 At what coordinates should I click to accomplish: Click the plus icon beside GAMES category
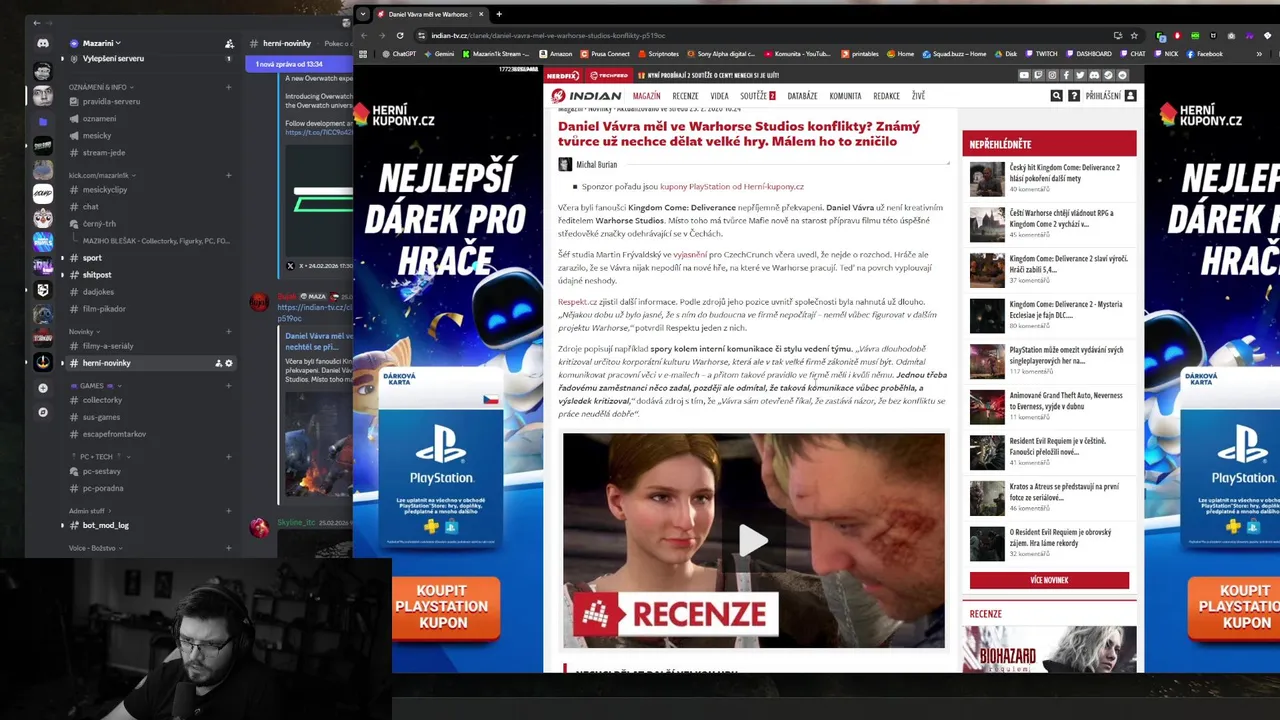[228, 385]
